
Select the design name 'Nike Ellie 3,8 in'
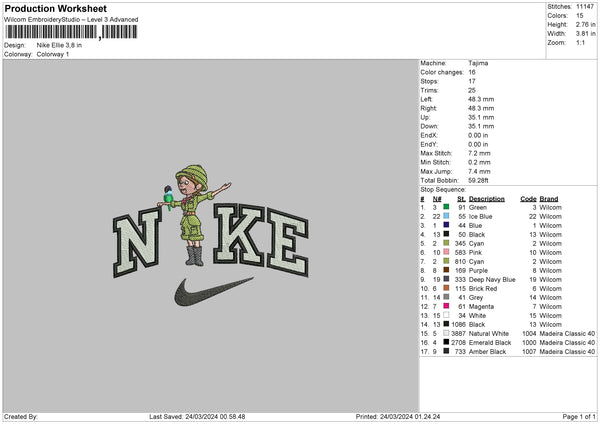[x=59, y=45]
